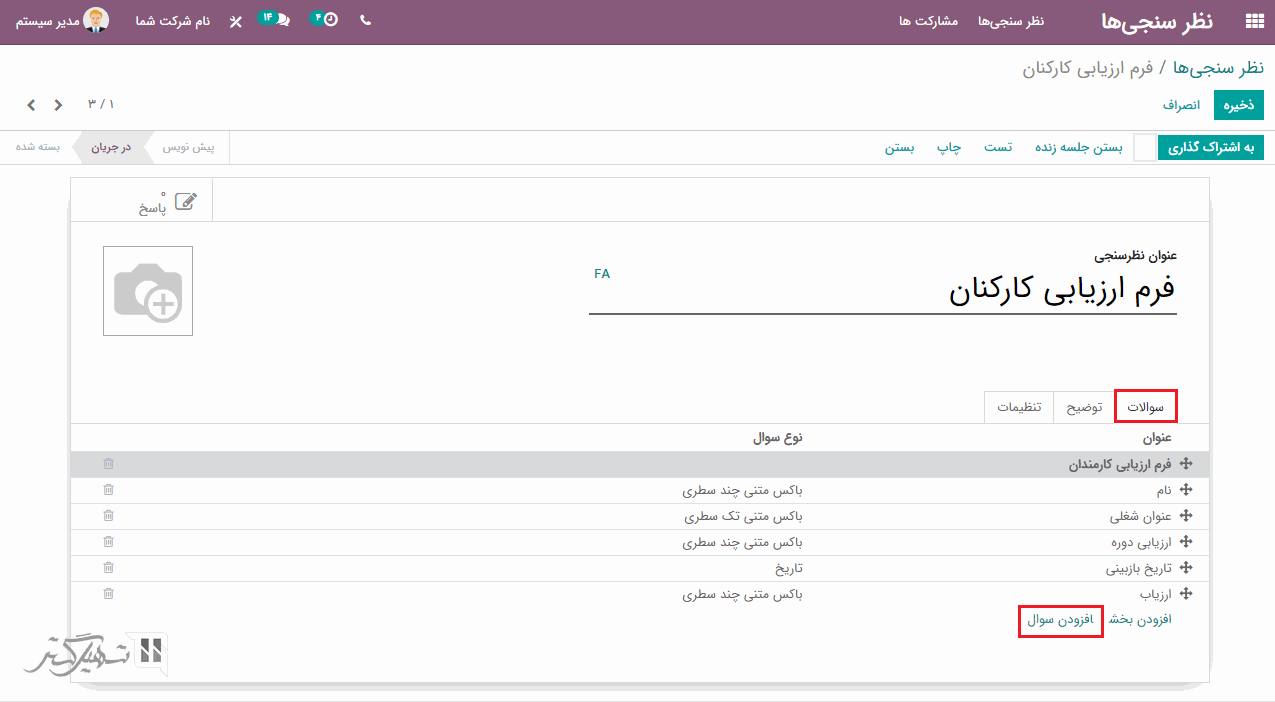Open the 'نام شرکت شما' company menu

173,21
